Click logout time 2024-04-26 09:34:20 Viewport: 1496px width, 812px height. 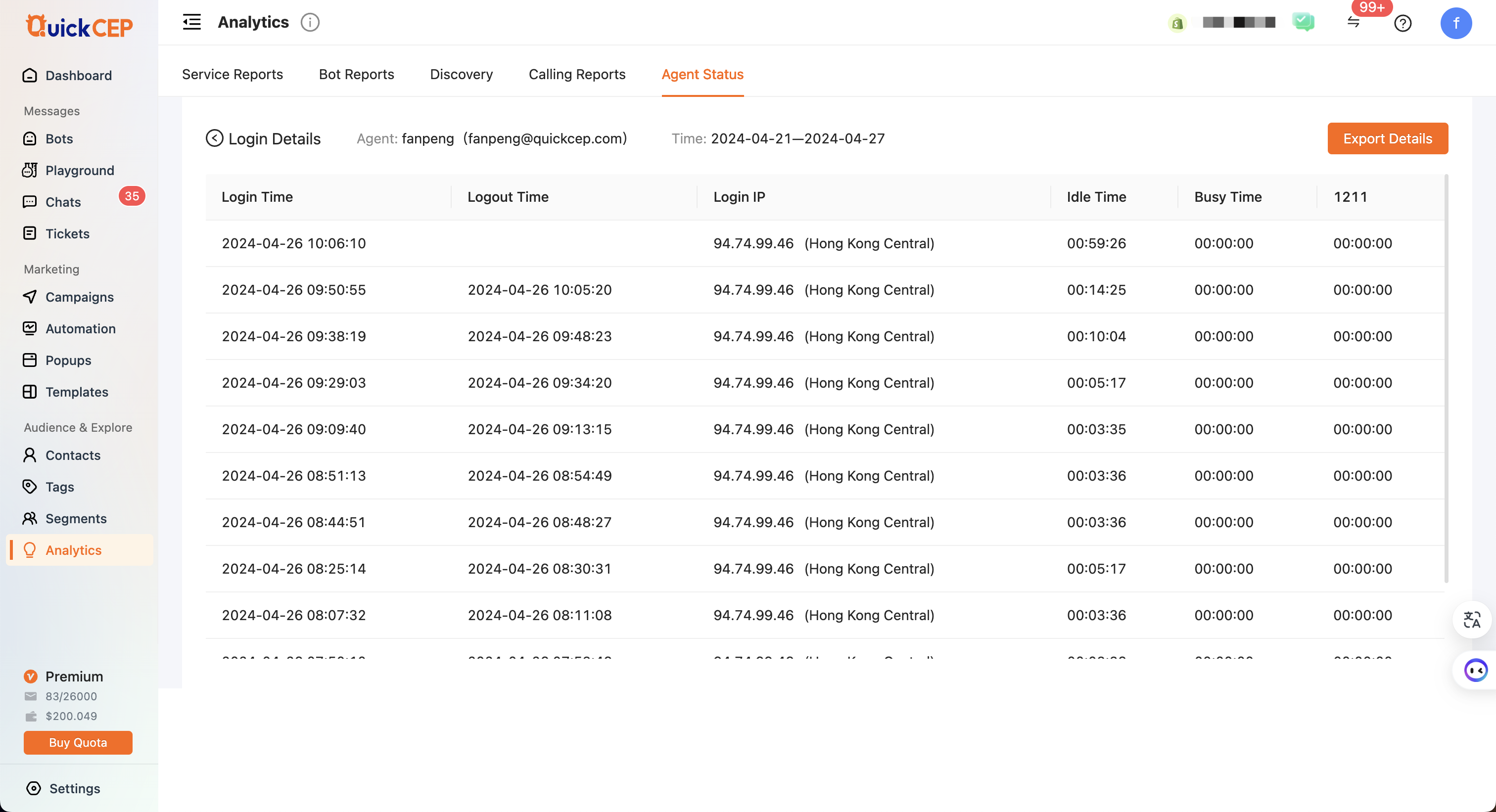coord(540,382)
